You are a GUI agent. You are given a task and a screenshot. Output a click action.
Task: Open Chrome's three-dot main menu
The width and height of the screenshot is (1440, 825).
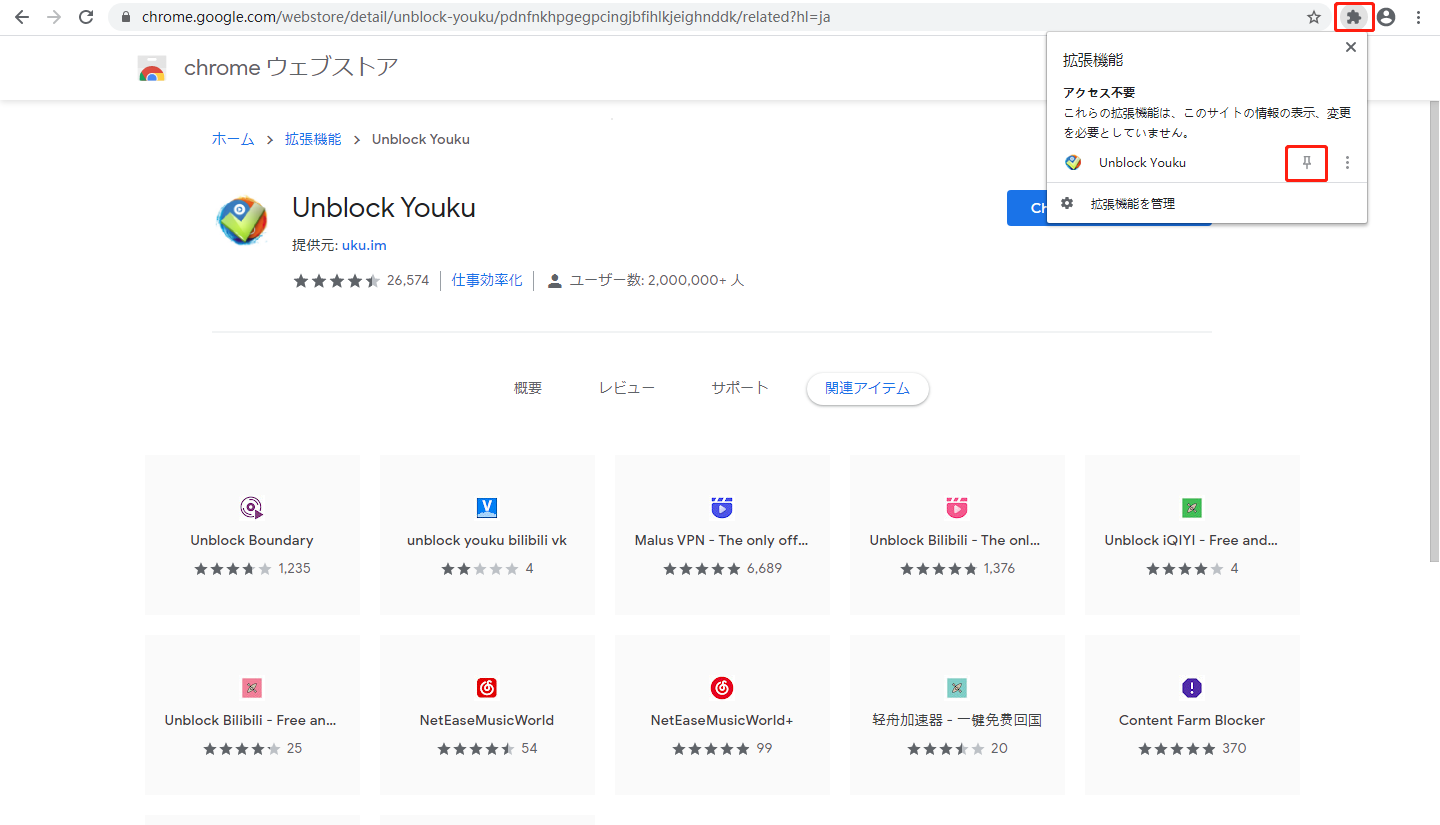pyautogui.click(x=1419, y=17)
